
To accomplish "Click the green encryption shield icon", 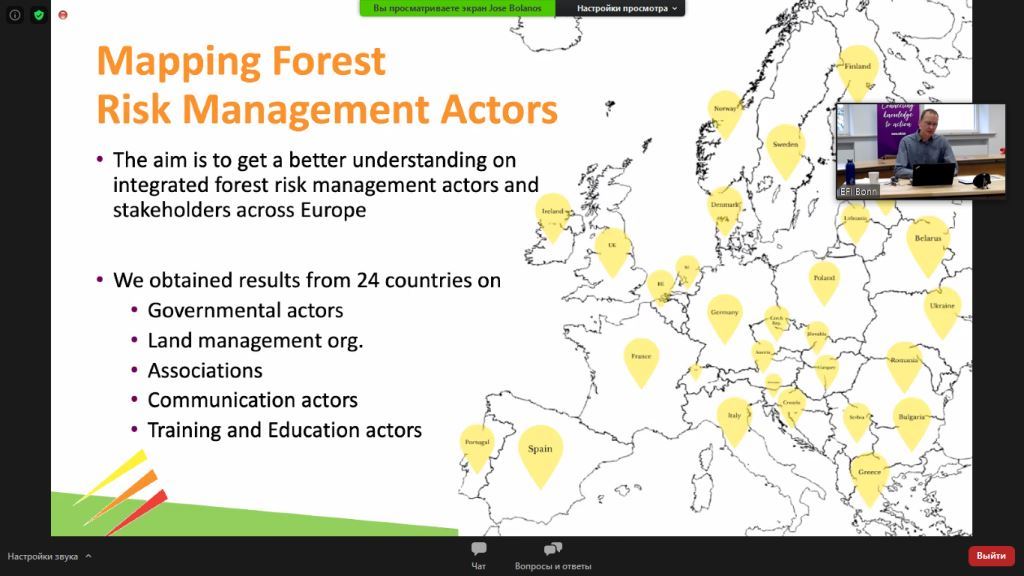I will click(39, 14).
